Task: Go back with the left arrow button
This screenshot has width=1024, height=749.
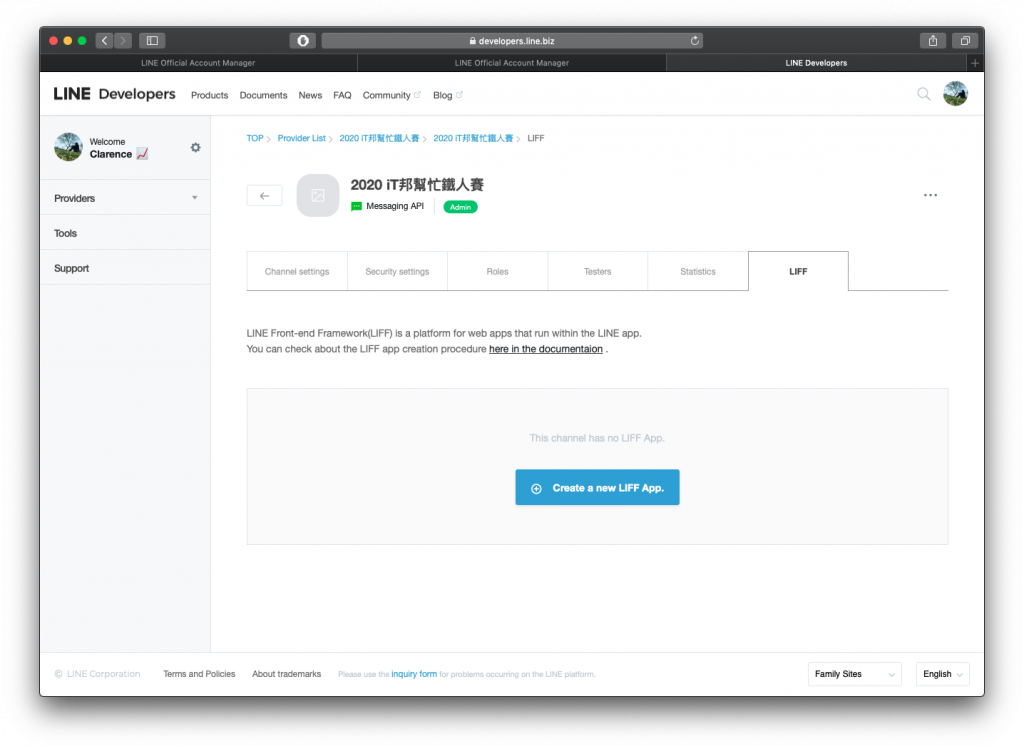Action: [264, 195]
